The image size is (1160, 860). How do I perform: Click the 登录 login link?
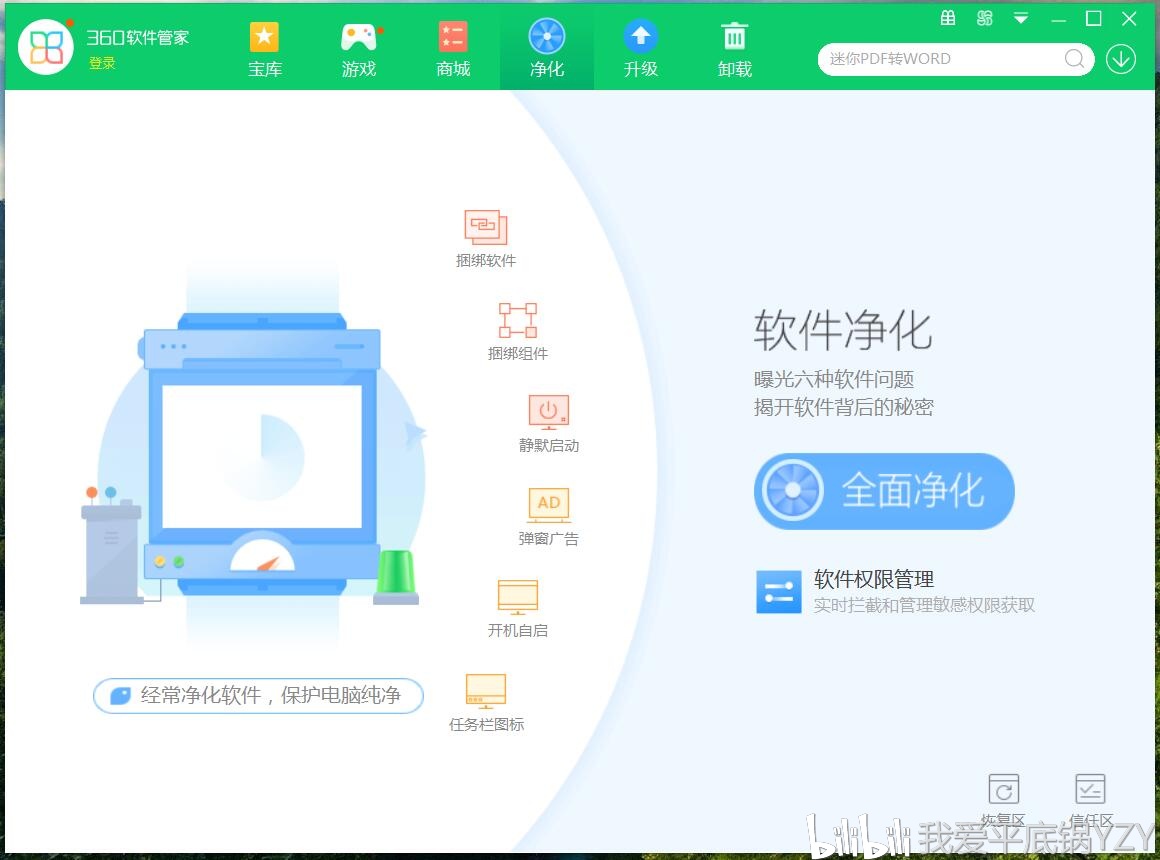[102, 64]
